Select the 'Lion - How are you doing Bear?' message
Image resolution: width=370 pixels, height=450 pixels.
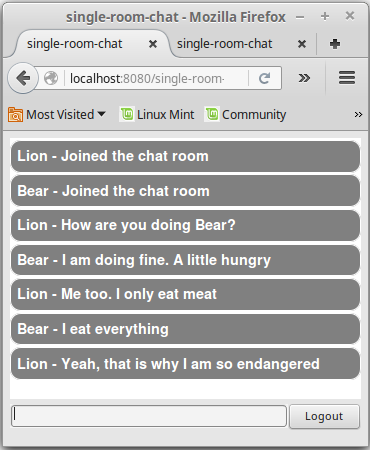(x=185, y=225)
